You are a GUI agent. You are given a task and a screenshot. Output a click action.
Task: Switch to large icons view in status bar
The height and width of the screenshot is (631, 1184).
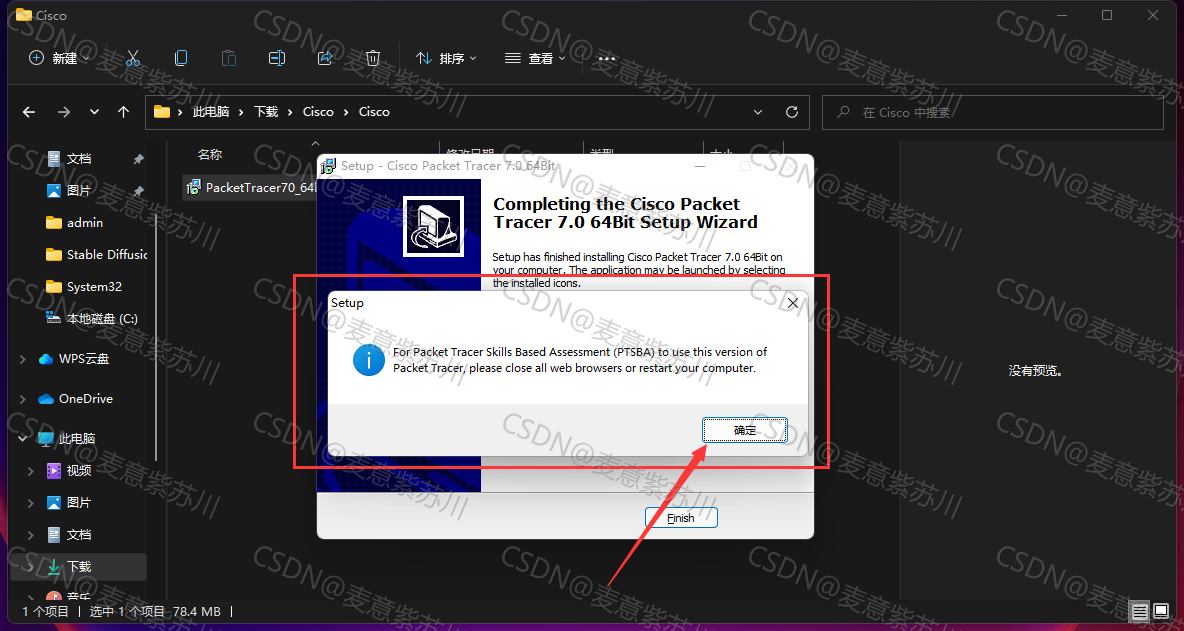point(1161,611)
